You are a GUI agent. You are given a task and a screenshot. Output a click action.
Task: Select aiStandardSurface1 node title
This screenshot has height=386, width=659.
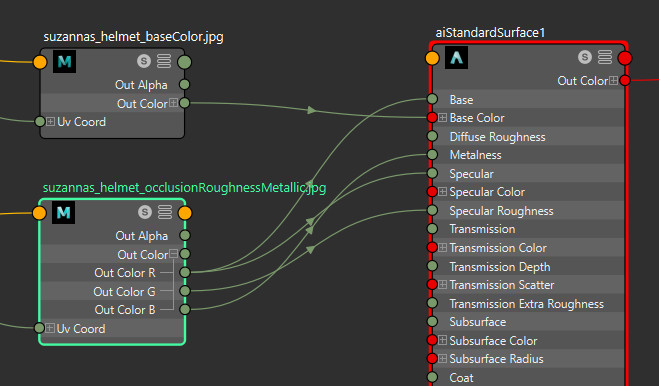(490, 32)
